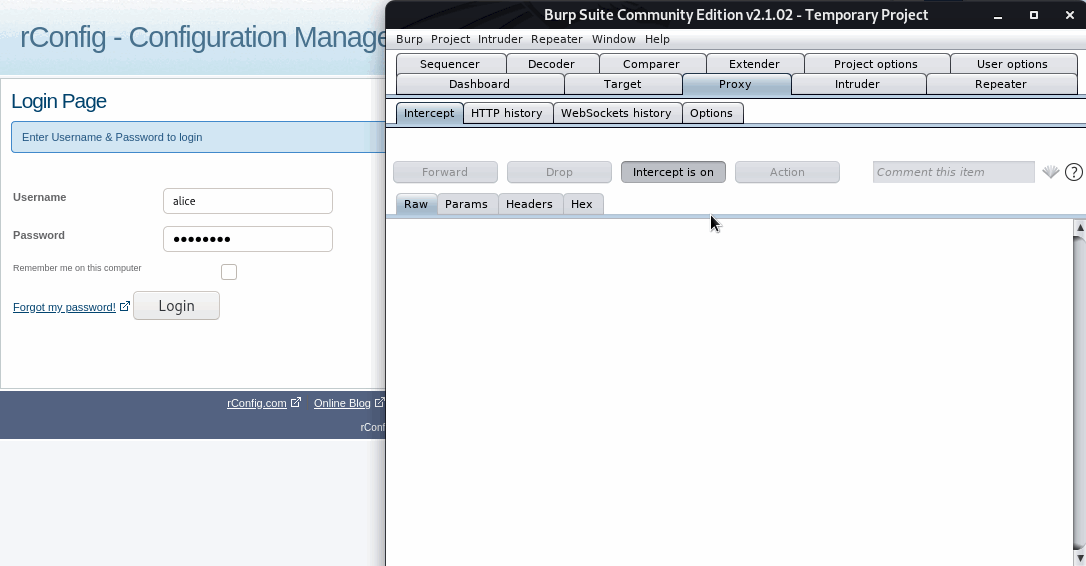Click the Password input field

248,239
